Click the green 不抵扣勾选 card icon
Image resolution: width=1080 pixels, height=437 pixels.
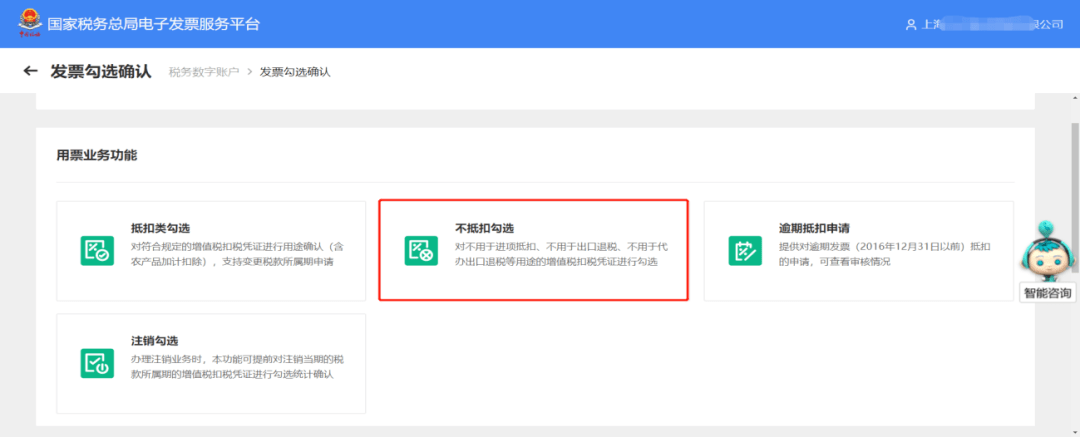click(420, 251)
